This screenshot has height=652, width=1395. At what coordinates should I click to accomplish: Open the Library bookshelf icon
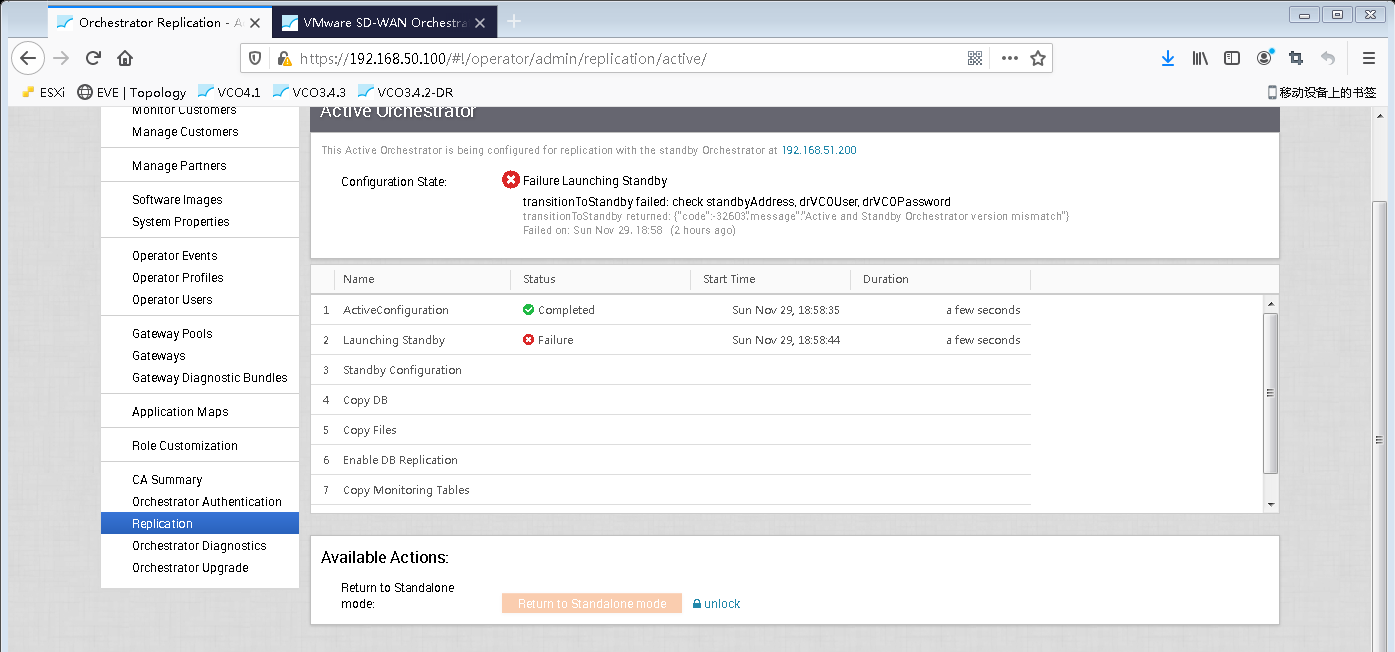pyautogui.click(x=1200, y=58)
